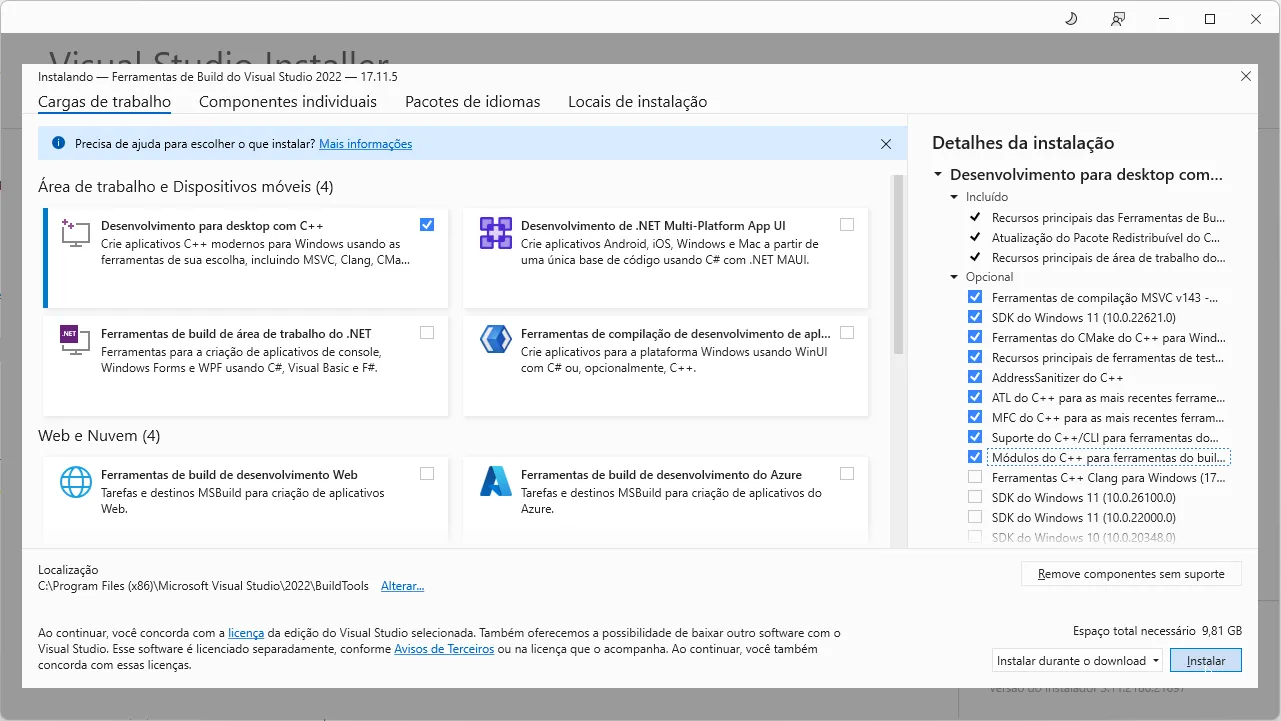Click Remove componentes sem suporte button
The height and width of the screenshot is (721, 1281).
1131,574
